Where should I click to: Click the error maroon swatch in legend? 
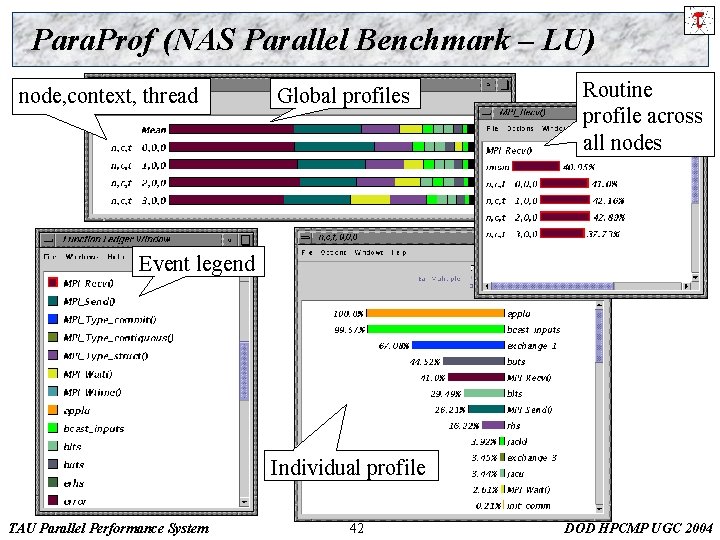[53, 500]
